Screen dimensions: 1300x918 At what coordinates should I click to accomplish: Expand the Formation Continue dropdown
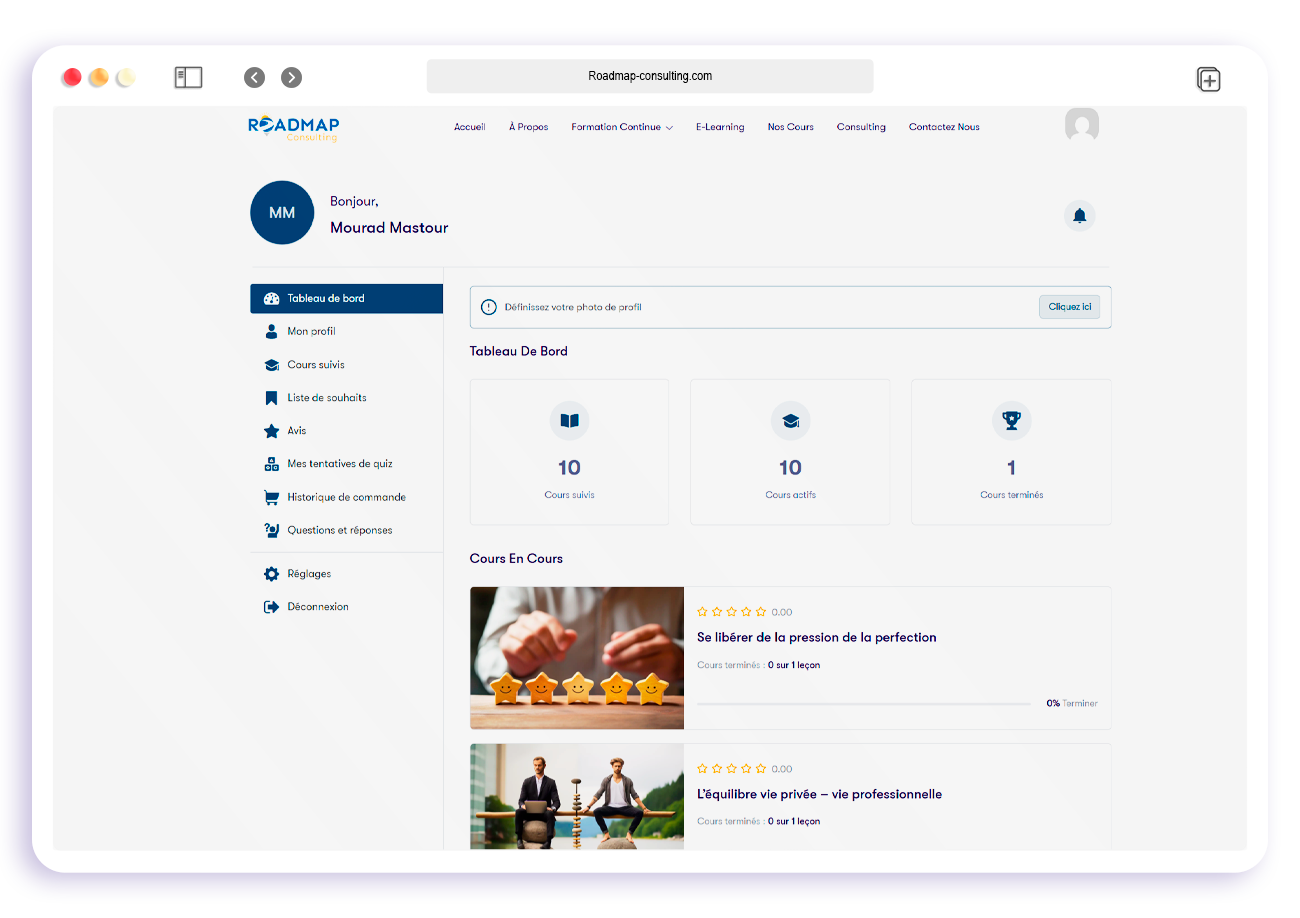[x=622, y=127]
